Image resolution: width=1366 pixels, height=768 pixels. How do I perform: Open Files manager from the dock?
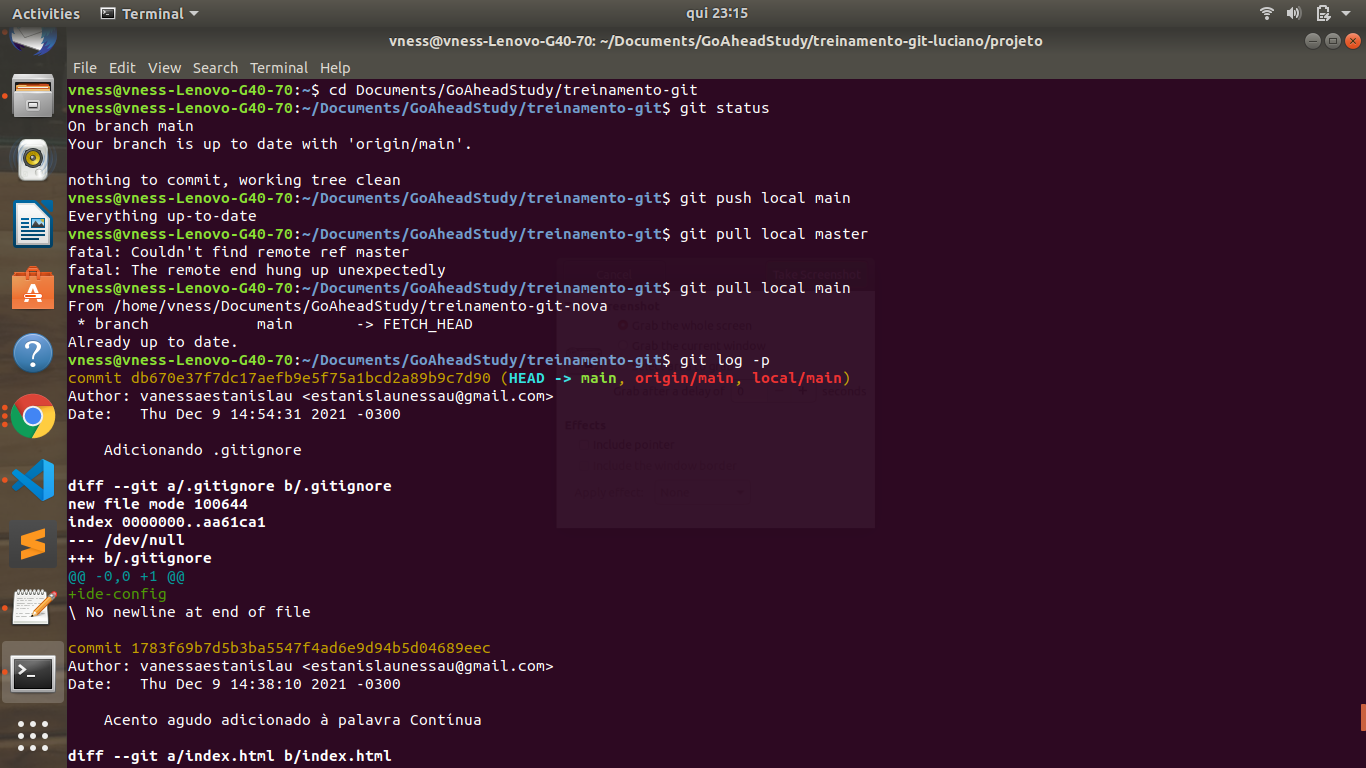click(33, 95)
